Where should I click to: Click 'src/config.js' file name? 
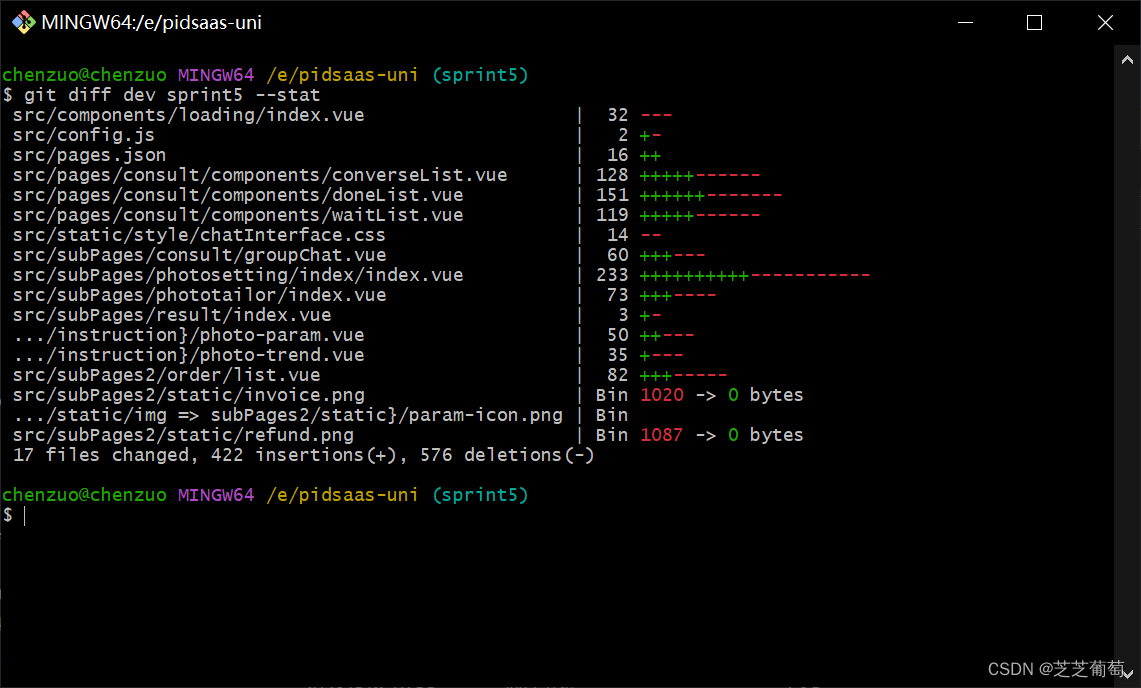pos(84,135)
